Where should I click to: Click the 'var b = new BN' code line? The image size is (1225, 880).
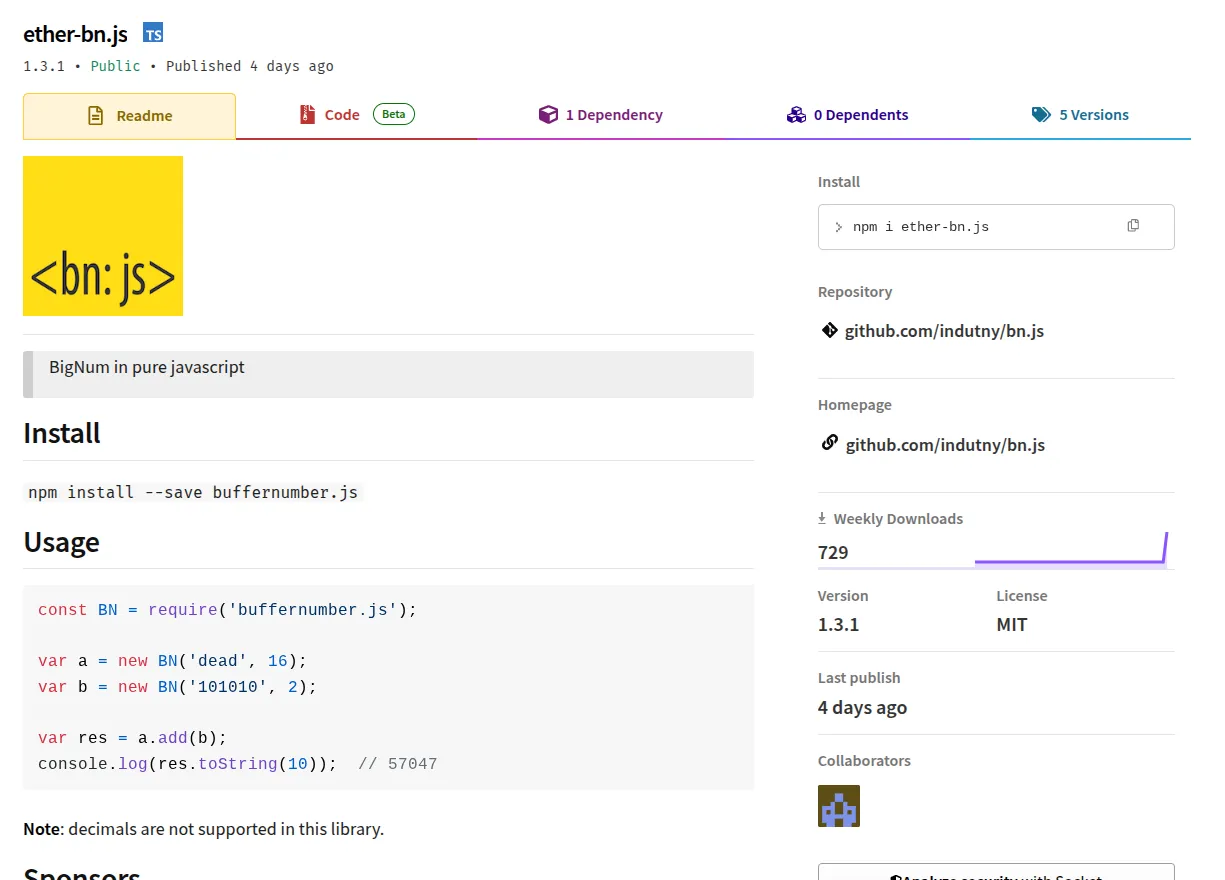[177, 687]
